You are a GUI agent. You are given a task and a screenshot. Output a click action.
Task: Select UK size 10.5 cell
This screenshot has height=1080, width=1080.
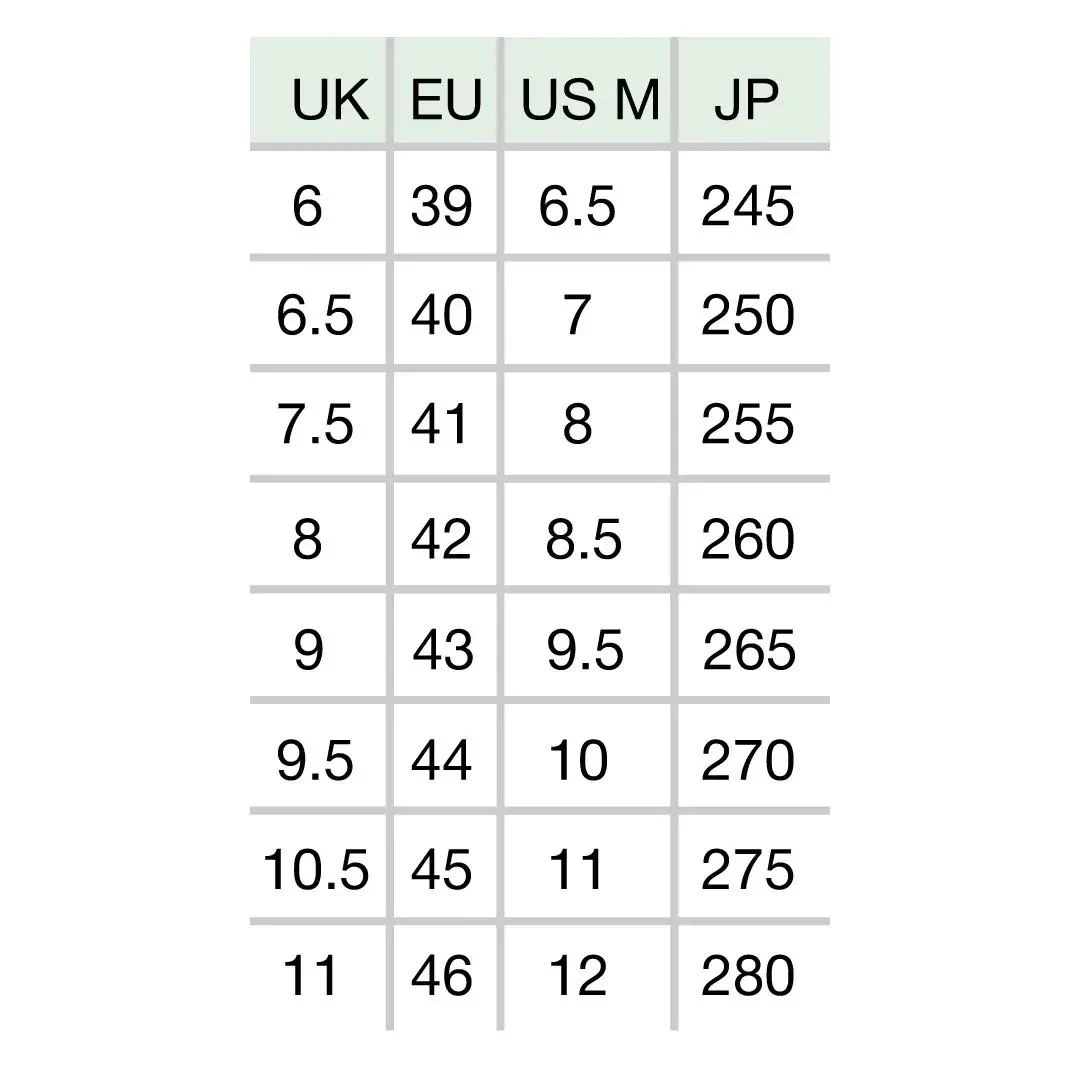316,870
